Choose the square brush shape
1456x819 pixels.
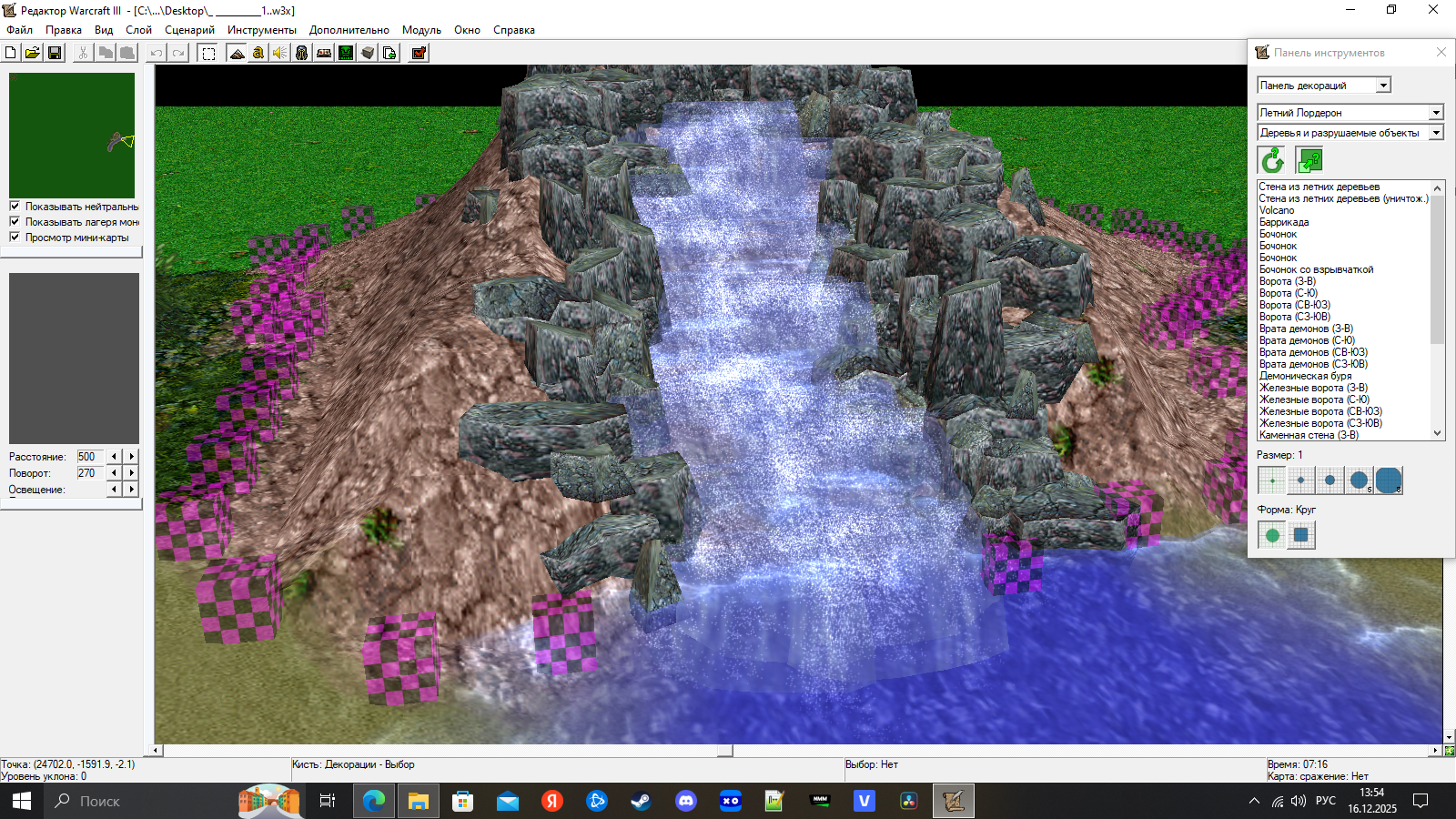click(x=1301, y=535)
